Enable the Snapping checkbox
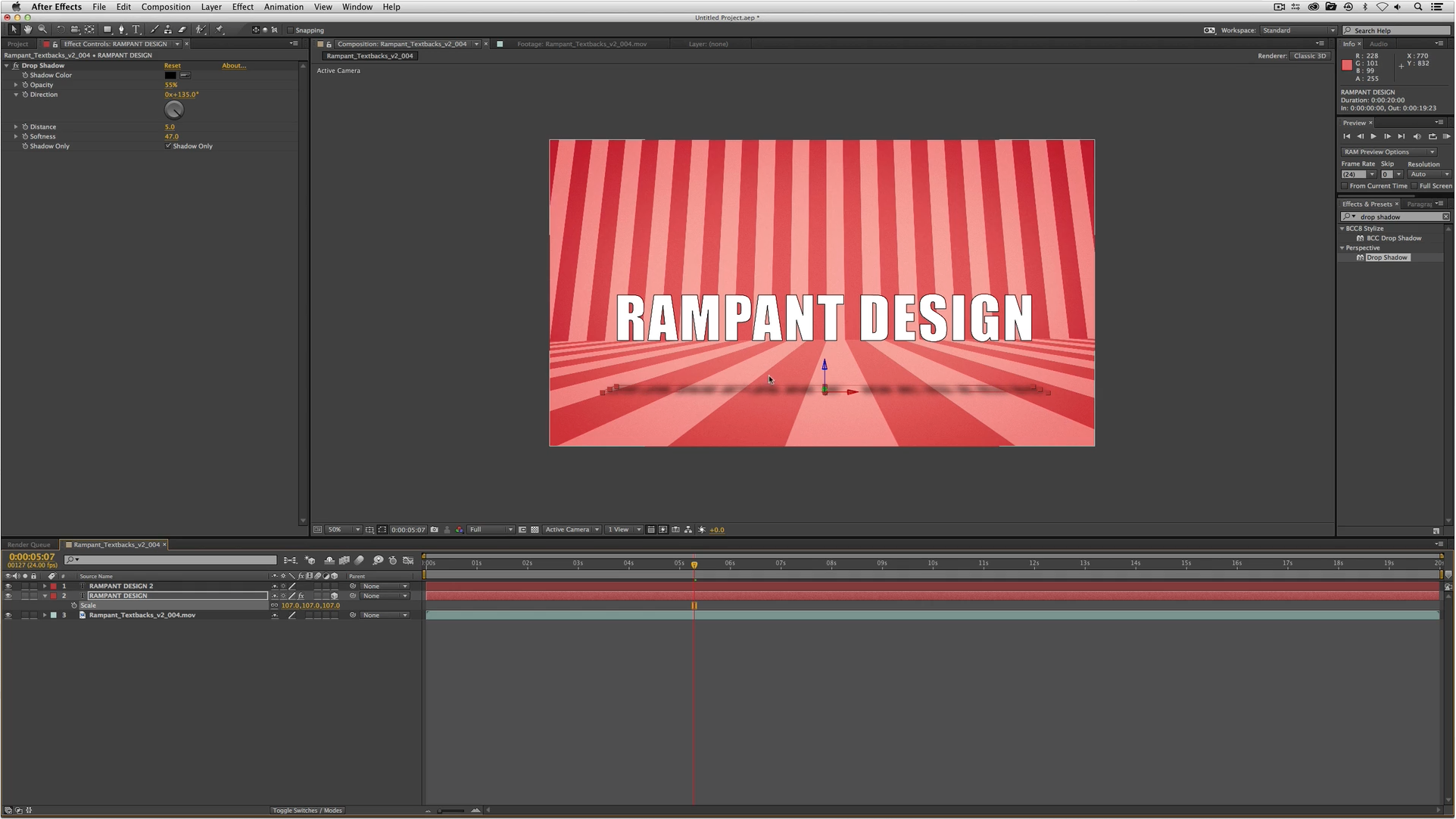The width and height of the screenshot is (1456, 819). pos(290,30)
